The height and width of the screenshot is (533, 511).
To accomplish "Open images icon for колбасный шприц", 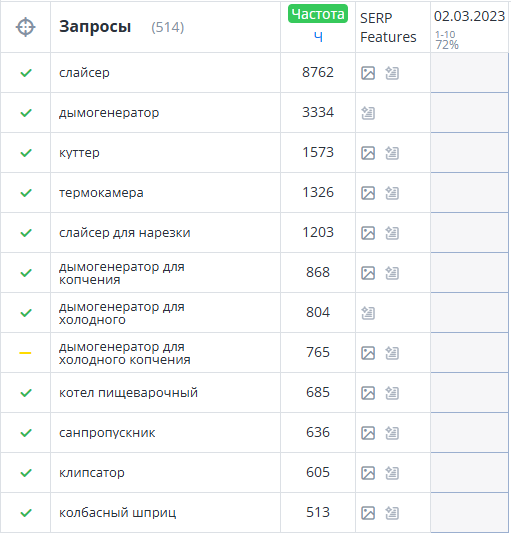I will [368, 513].
